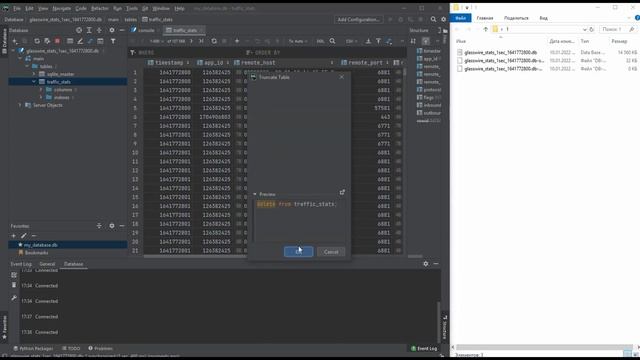Screen dimensions: 640x360
Task: Add to Favorites plus icon
Action: [13, 236]
